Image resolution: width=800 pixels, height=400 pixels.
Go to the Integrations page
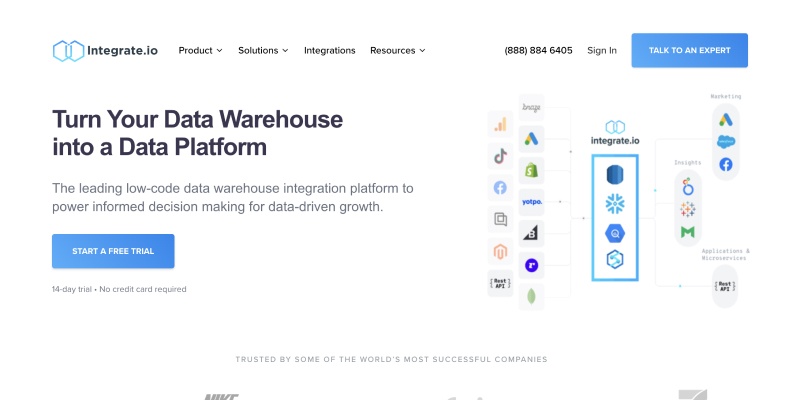[x=330, y=51]
